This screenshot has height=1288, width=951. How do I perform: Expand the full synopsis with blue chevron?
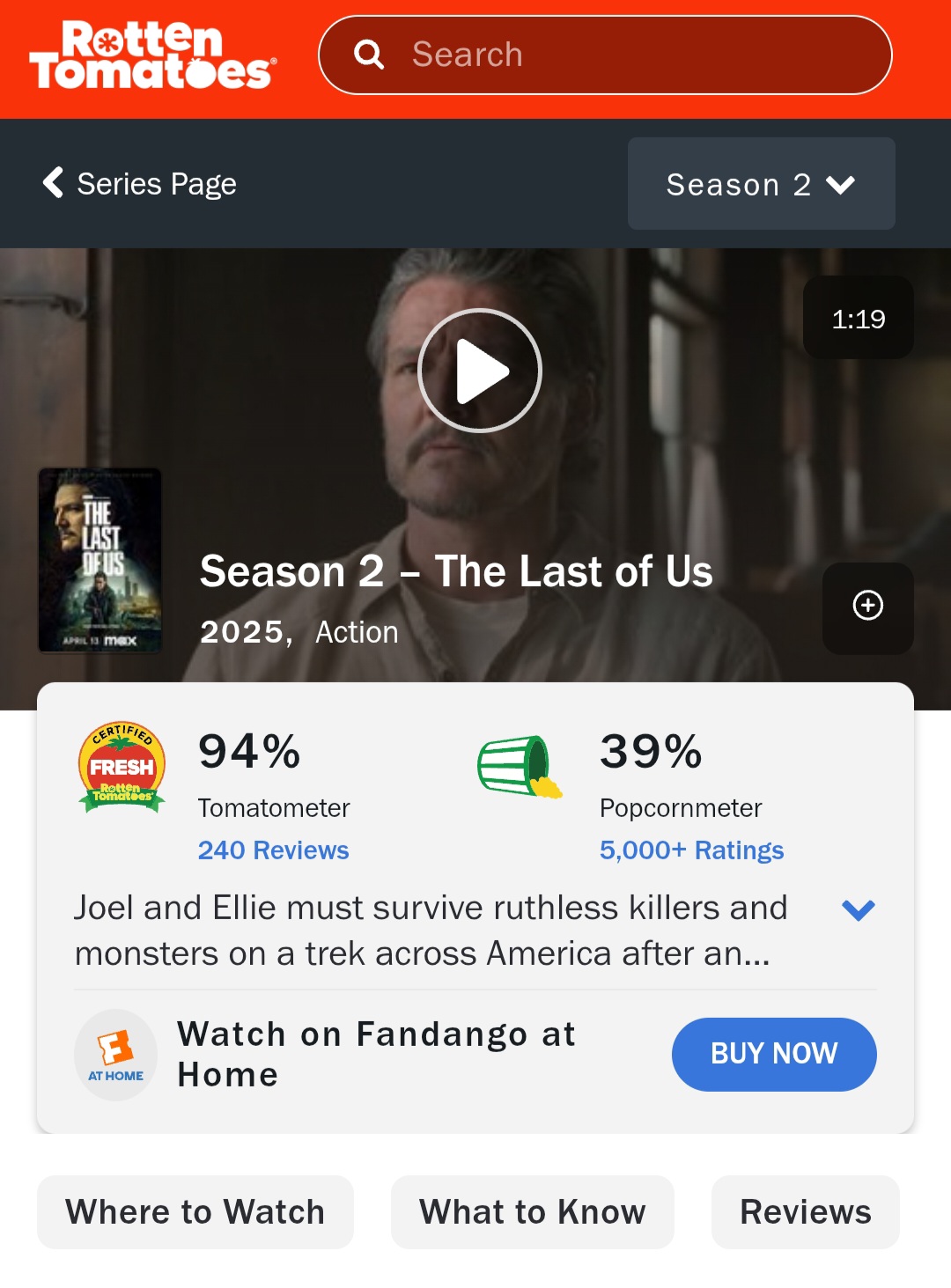click(x=858, y=909)
